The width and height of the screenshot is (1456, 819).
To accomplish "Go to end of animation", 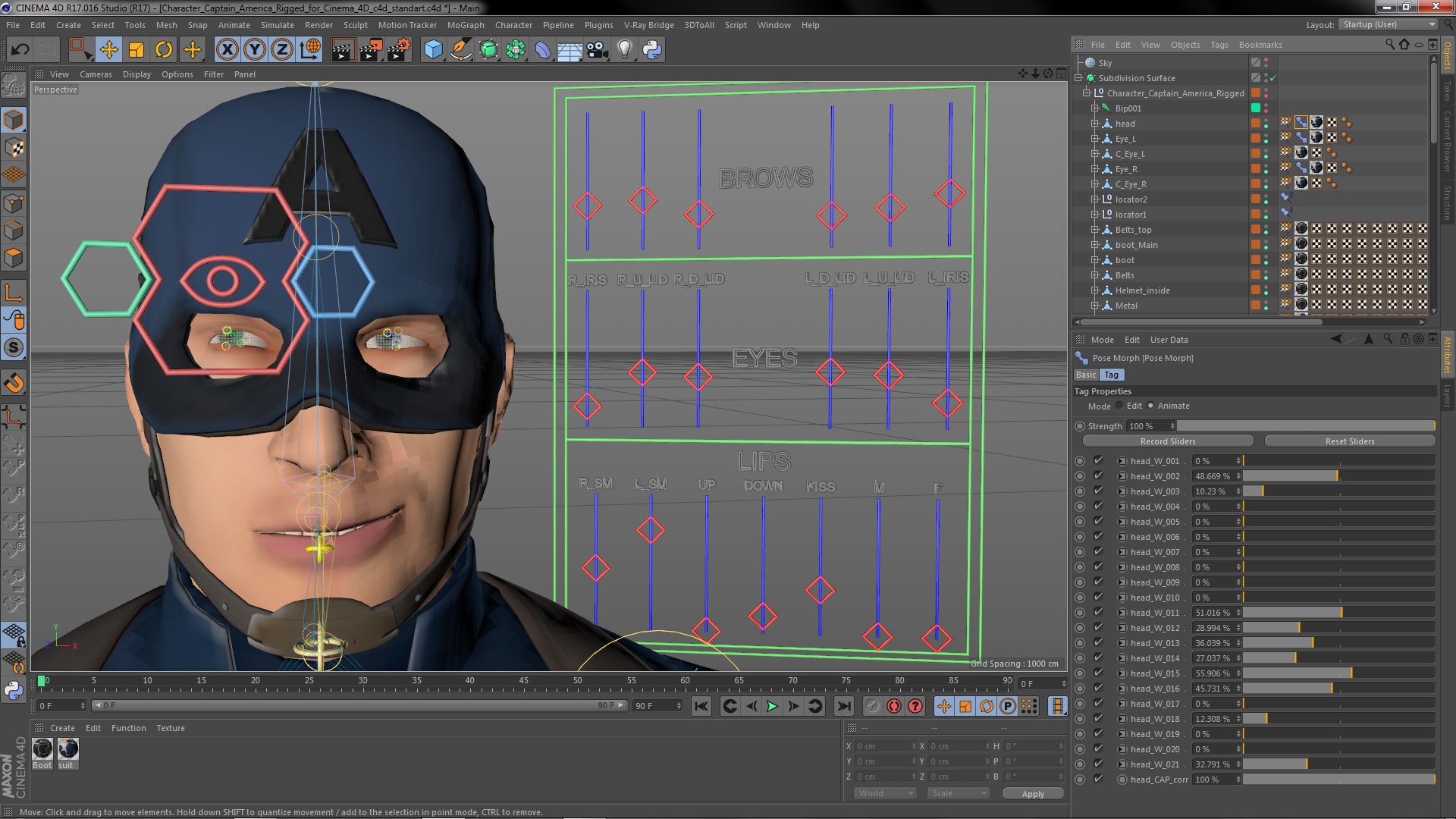I will 843,706.
